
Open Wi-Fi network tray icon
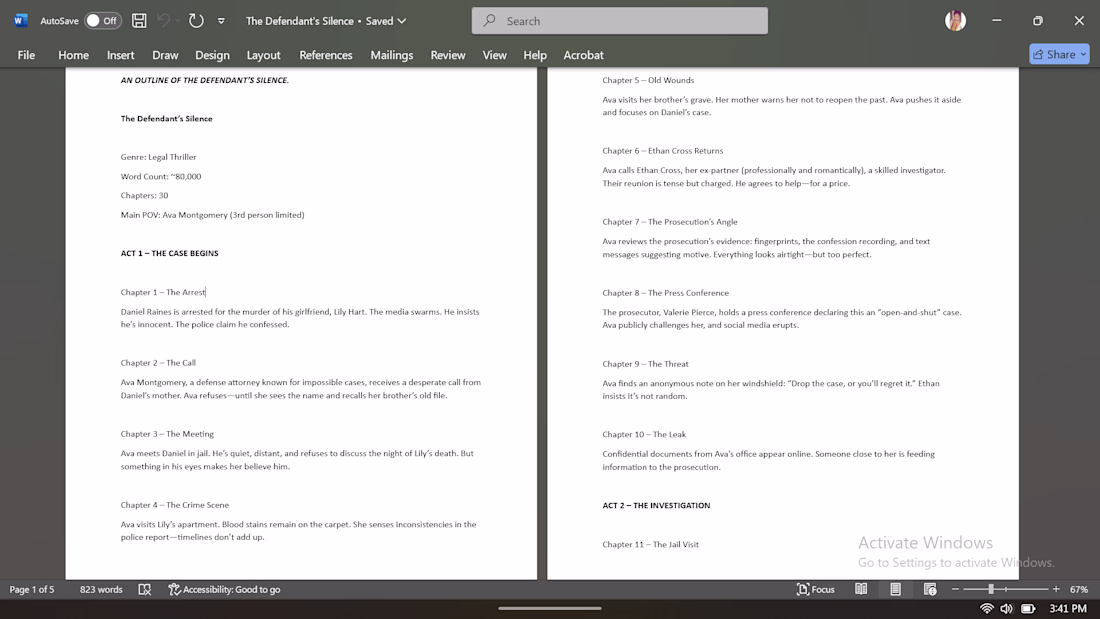pos(986,608)
